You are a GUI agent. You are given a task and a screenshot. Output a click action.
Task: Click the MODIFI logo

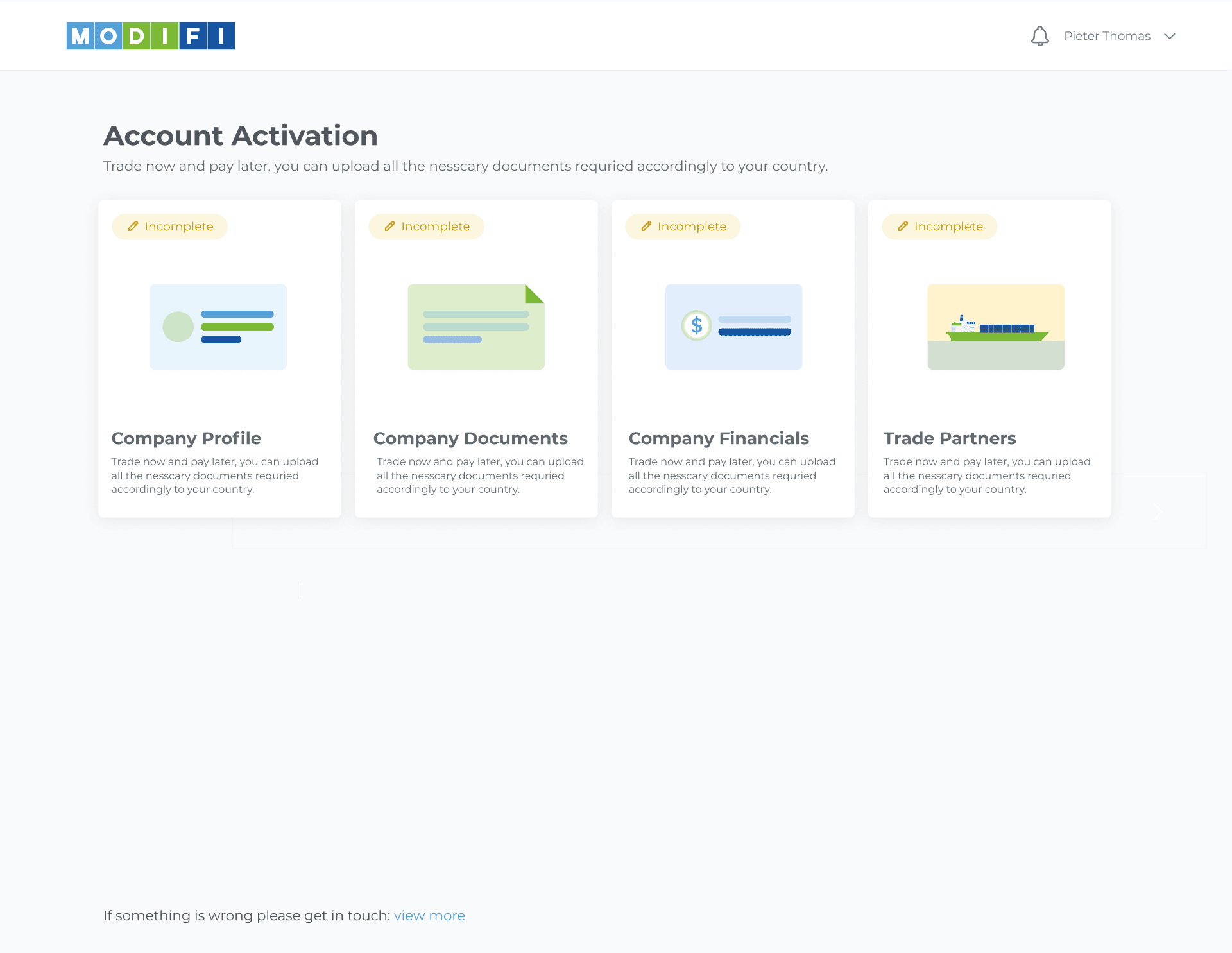click(151, 36)
